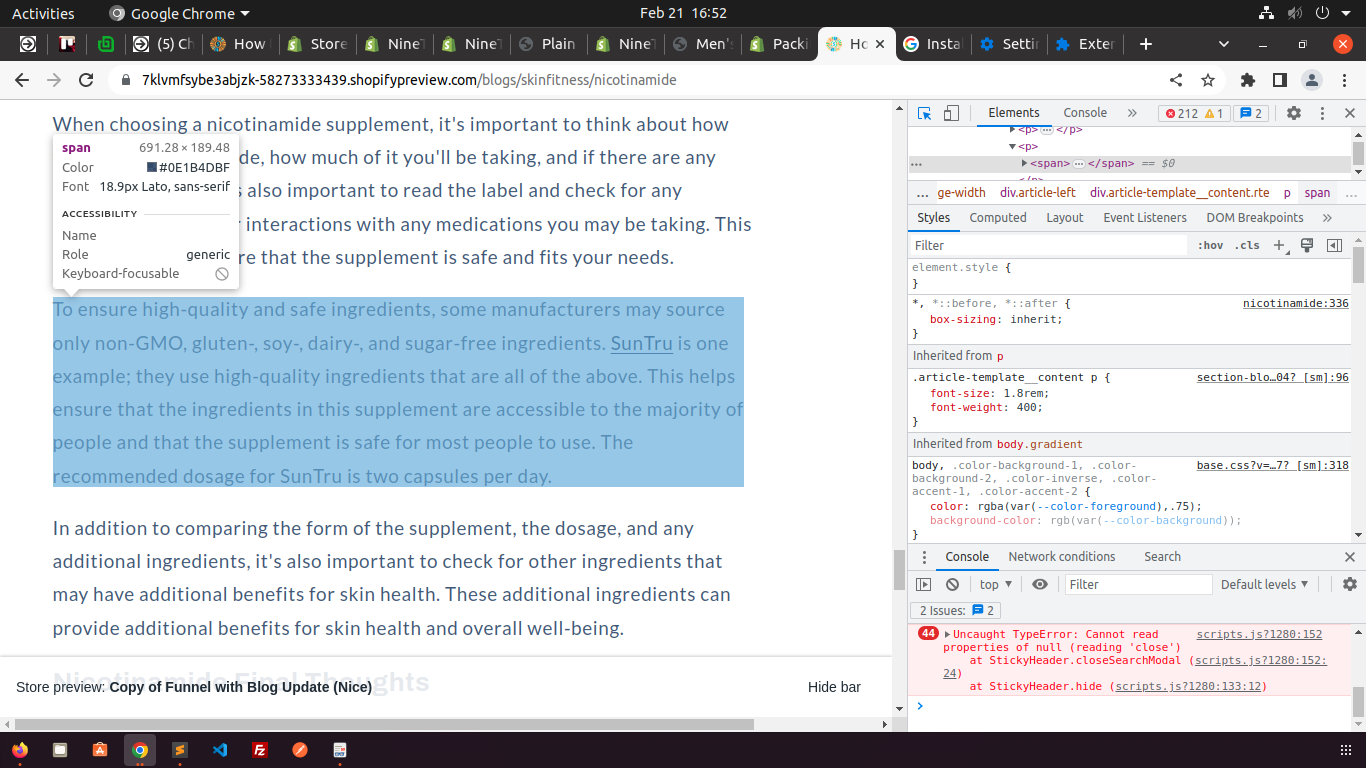The width and height of the screenshot is (1366, 768).
Task: Toggle the .cls classes panel
Action: [x=1247, y=245]
